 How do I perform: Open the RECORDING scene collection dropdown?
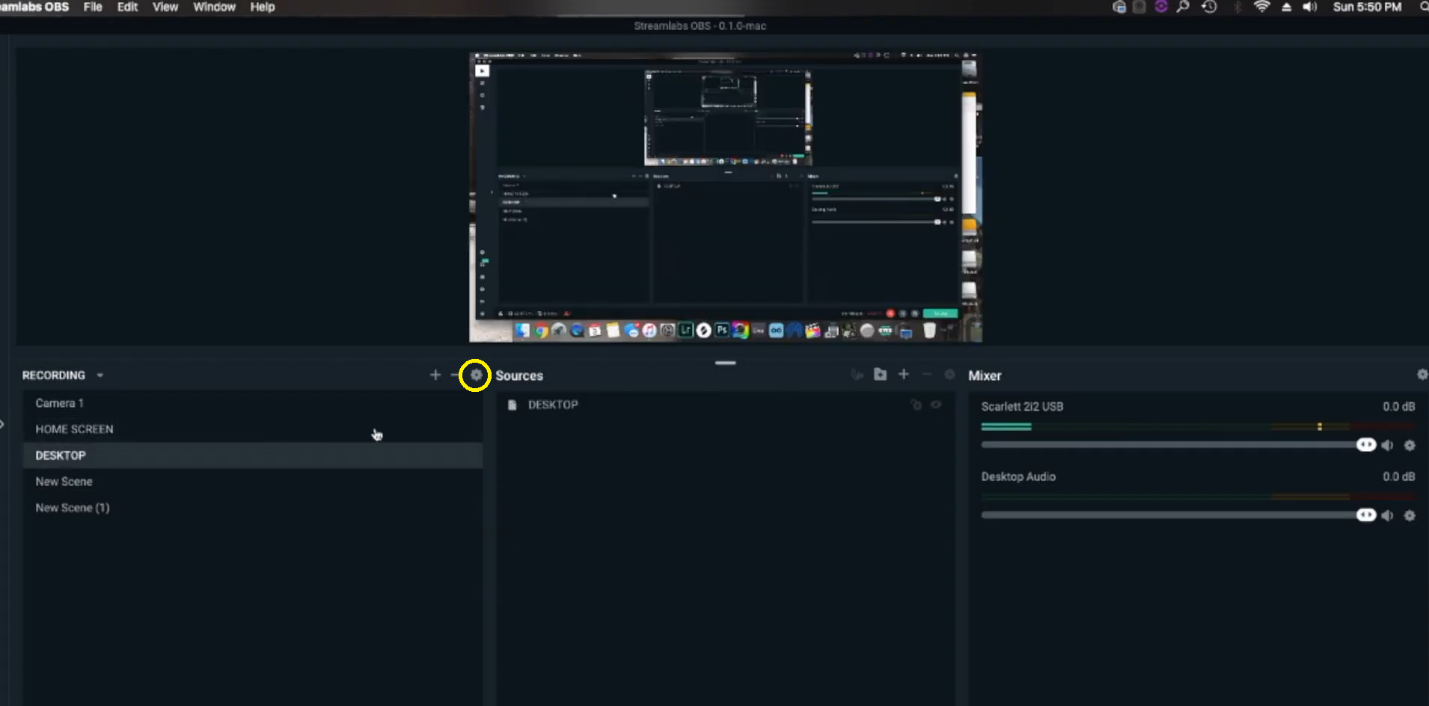click(98, 375)
